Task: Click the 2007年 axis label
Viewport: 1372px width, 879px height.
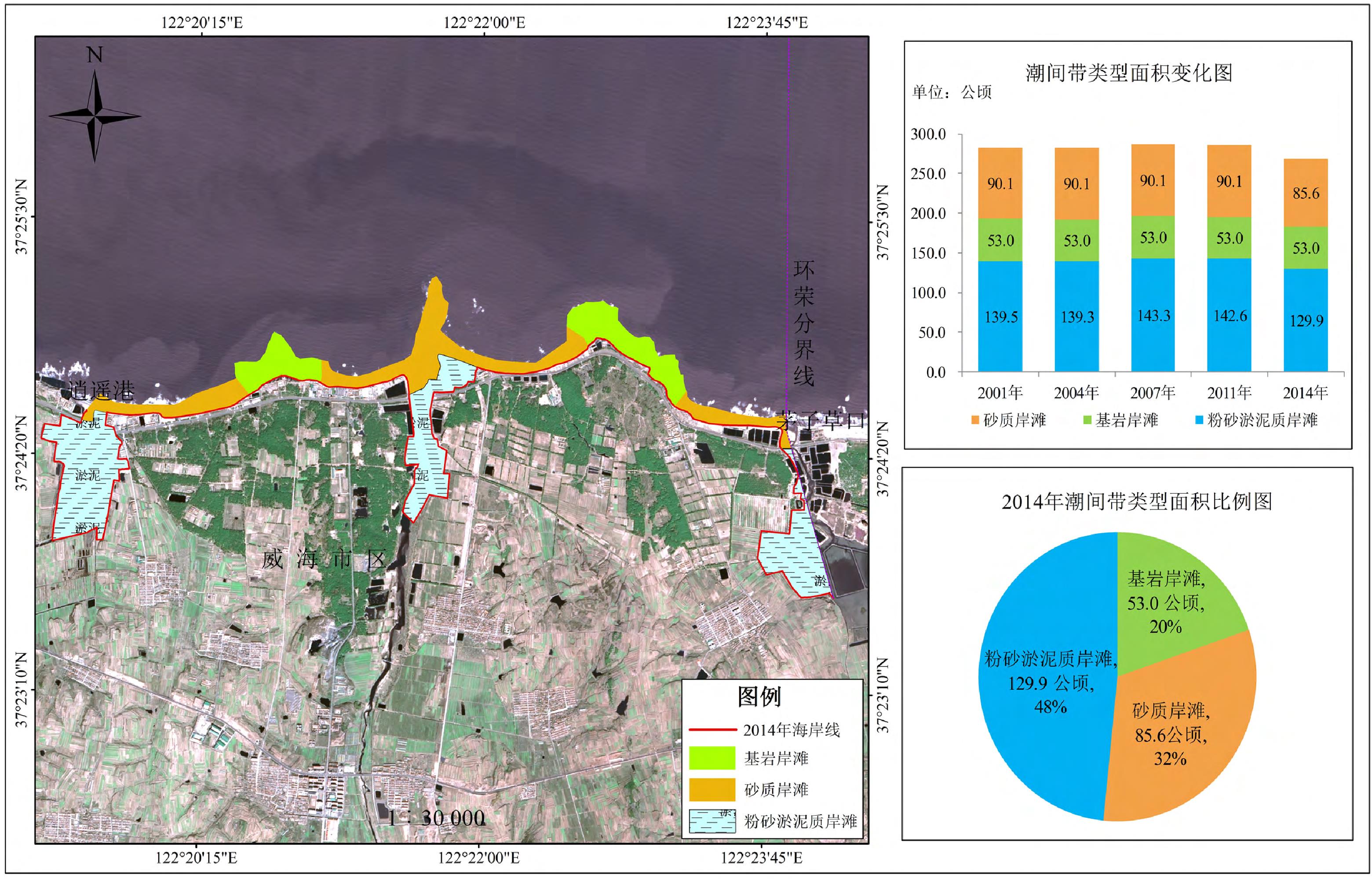Action: pos(1153,393)
